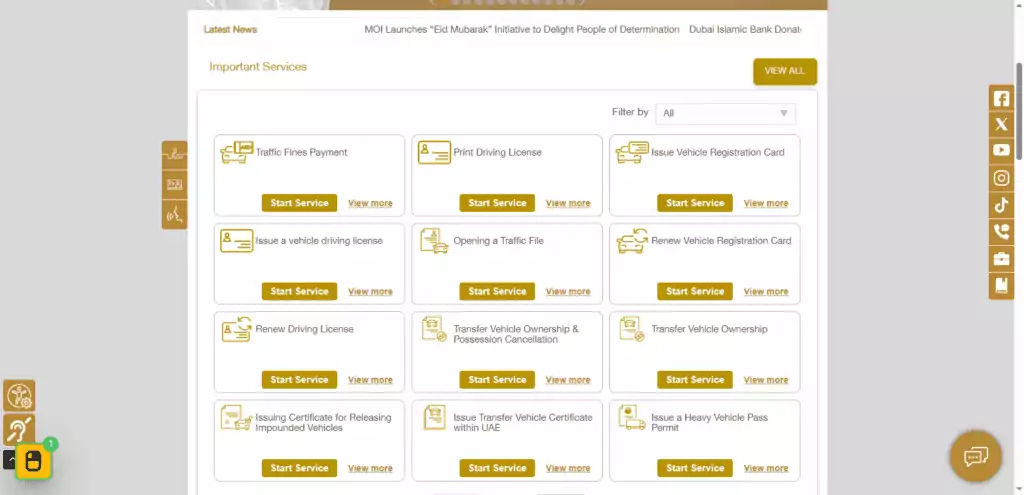Viewport: 1024px width, 495px height.
Task: Click the Renew Vehicle Registration Card title text
Action: point(721,241)
